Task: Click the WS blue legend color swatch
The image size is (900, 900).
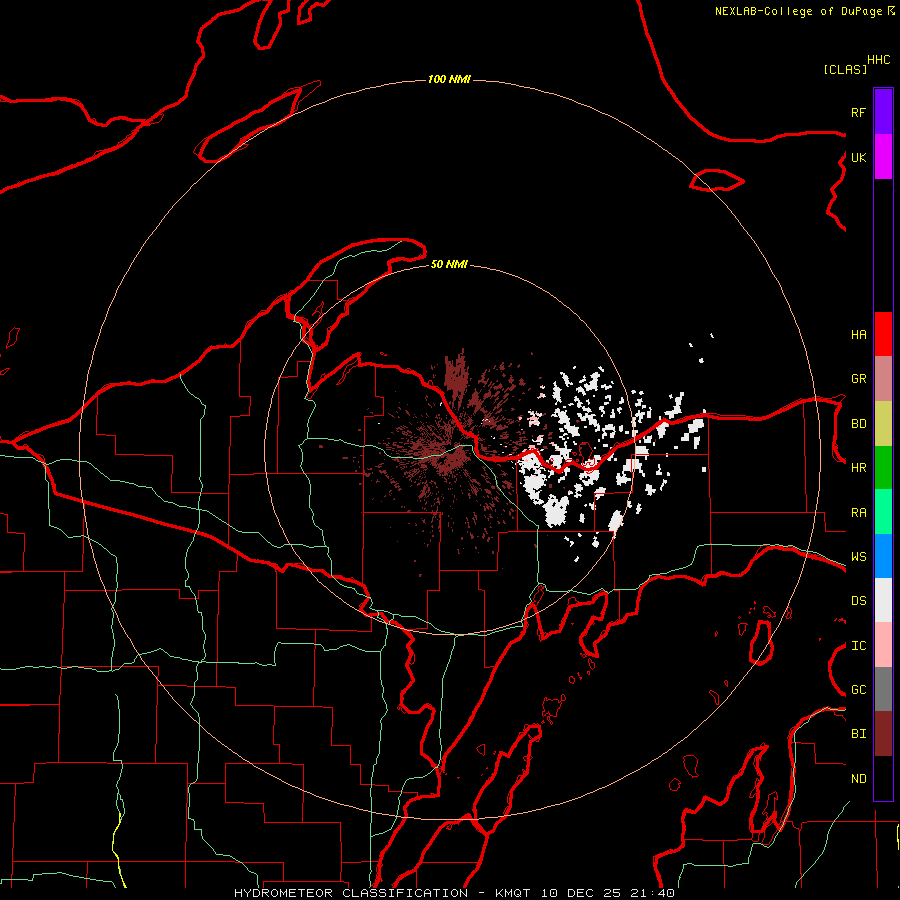Action: coord(883,556)
